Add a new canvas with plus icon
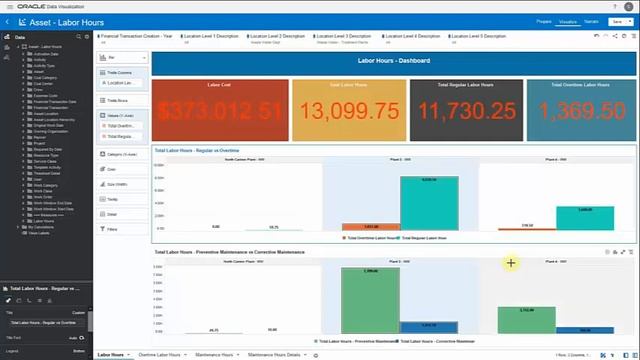This screenshot has width=640, height=360. [316, 355]
